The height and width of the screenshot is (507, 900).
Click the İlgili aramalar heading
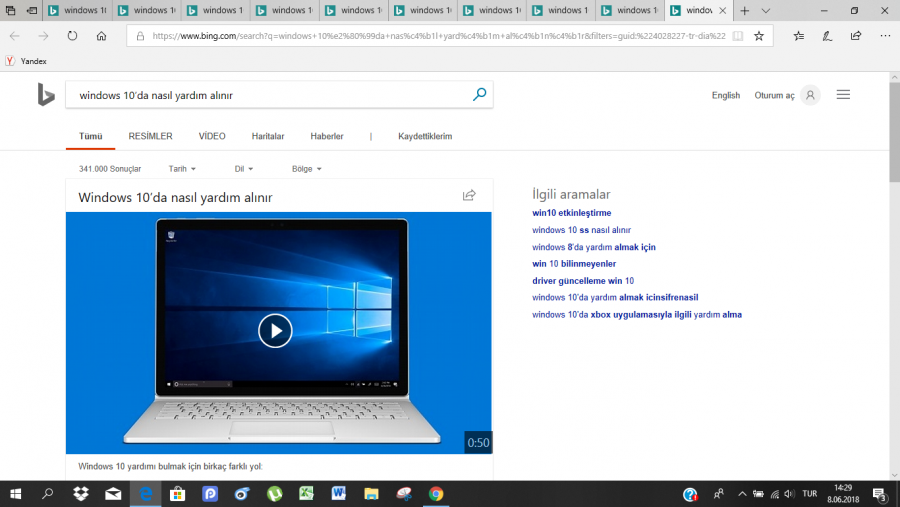tap(571, 195)
